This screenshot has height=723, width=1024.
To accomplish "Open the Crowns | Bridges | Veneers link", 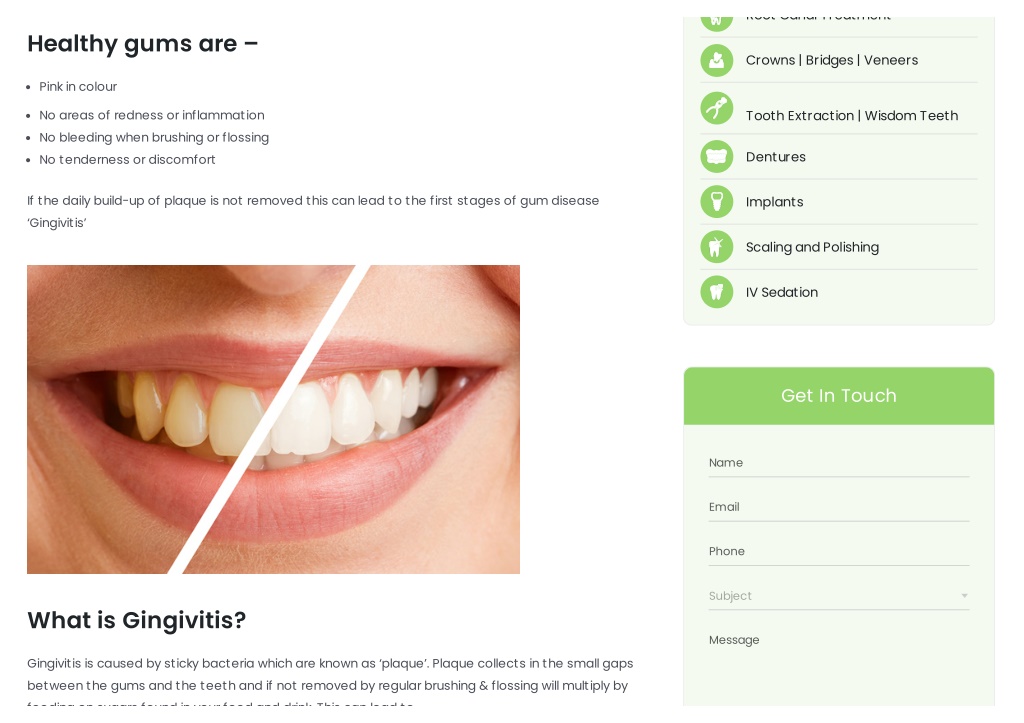I will click(x=831, y=60).
